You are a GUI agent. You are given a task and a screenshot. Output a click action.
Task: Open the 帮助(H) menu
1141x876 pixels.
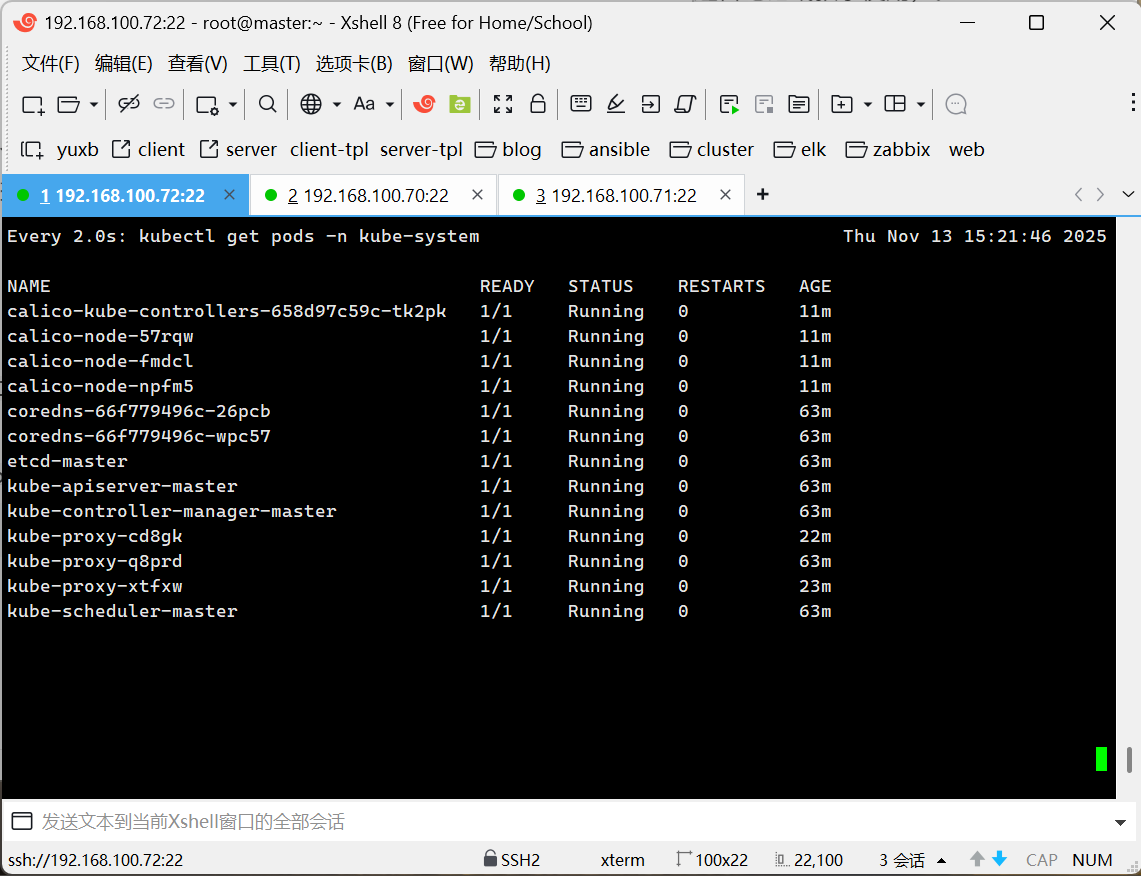click(x=520, y=63)
